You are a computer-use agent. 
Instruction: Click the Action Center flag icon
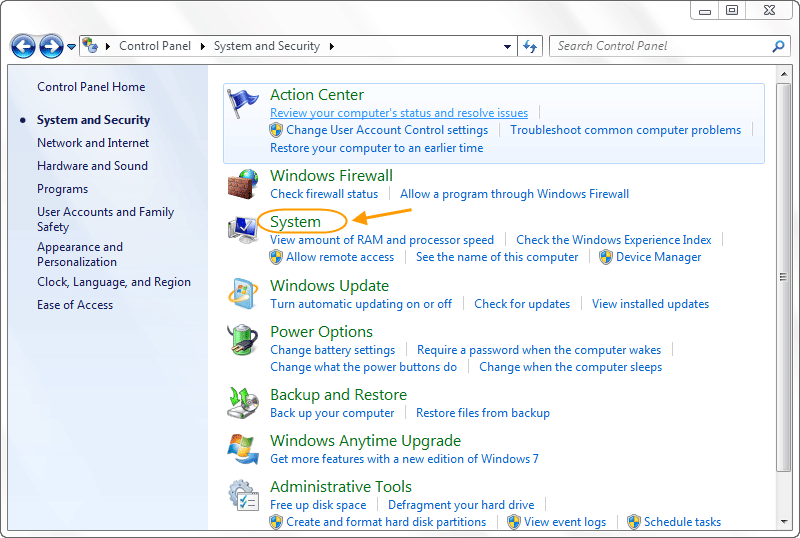point(243,103)
